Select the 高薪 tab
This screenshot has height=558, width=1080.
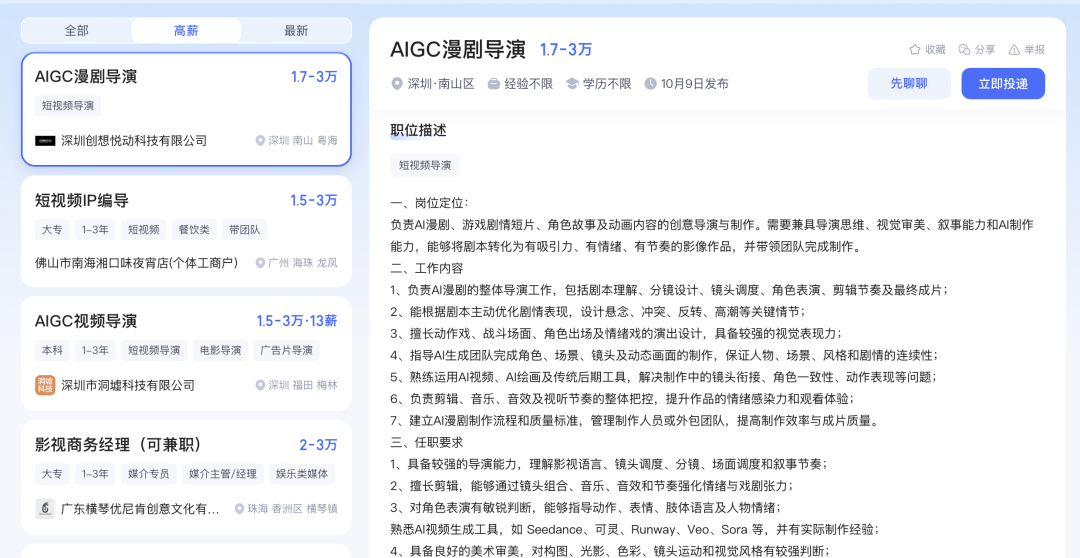pyautogui.click(x=186, y=30)
